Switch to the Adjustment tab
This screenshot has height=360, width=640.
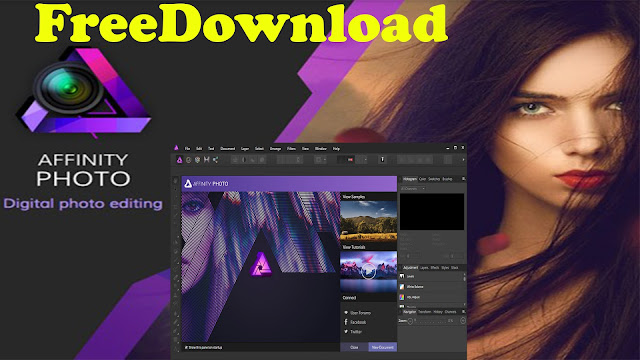tap(410, 268)
